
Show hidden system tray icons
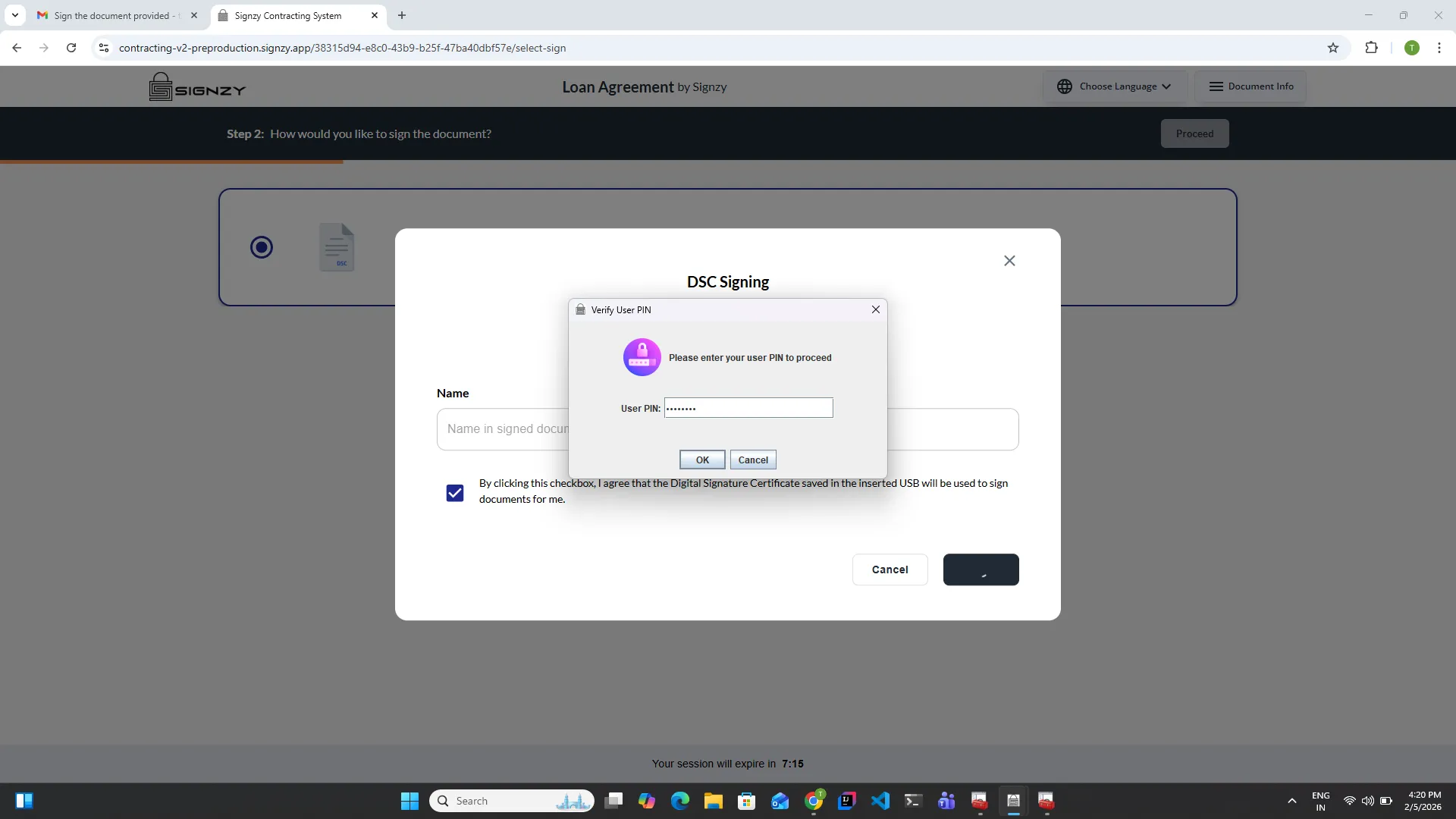(x=1292, y=801)
